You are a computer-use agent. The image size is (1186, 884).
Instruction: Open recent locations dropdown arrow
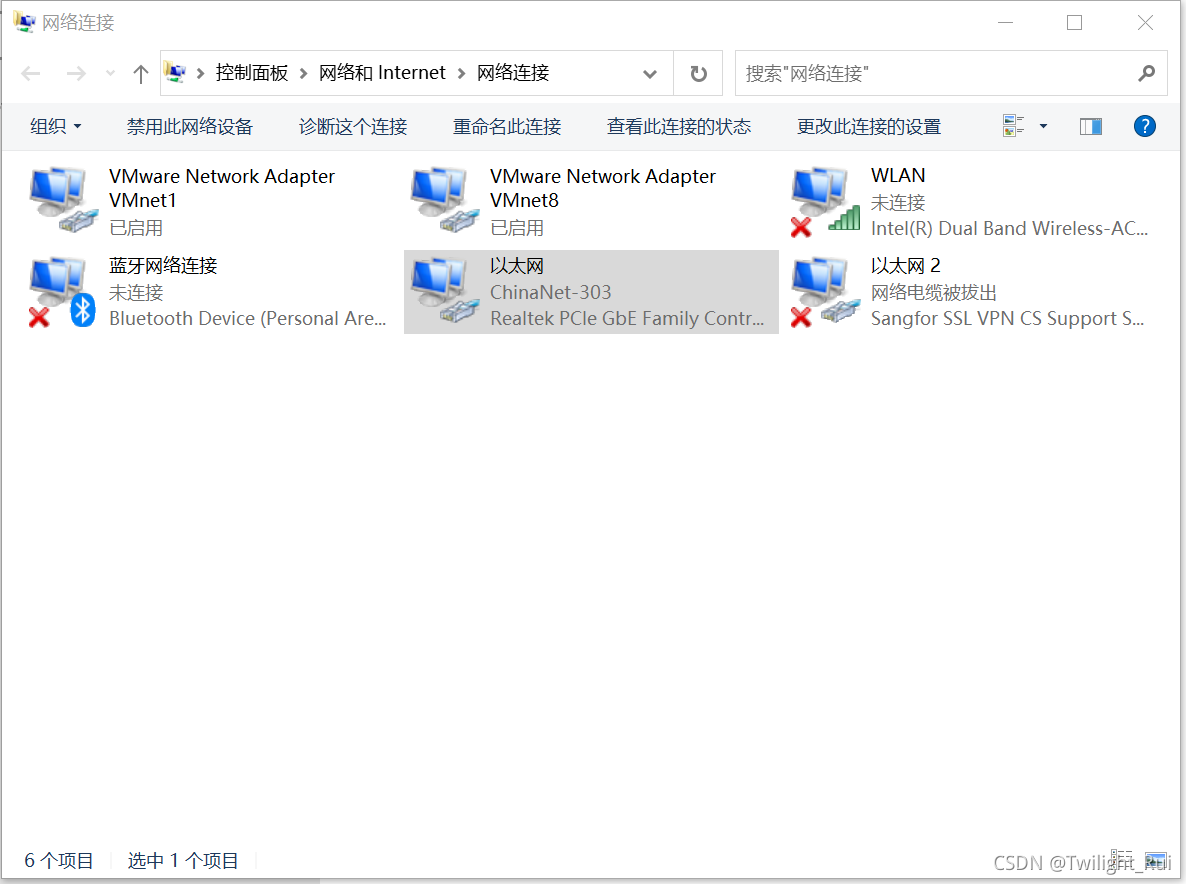coord(110,73)
